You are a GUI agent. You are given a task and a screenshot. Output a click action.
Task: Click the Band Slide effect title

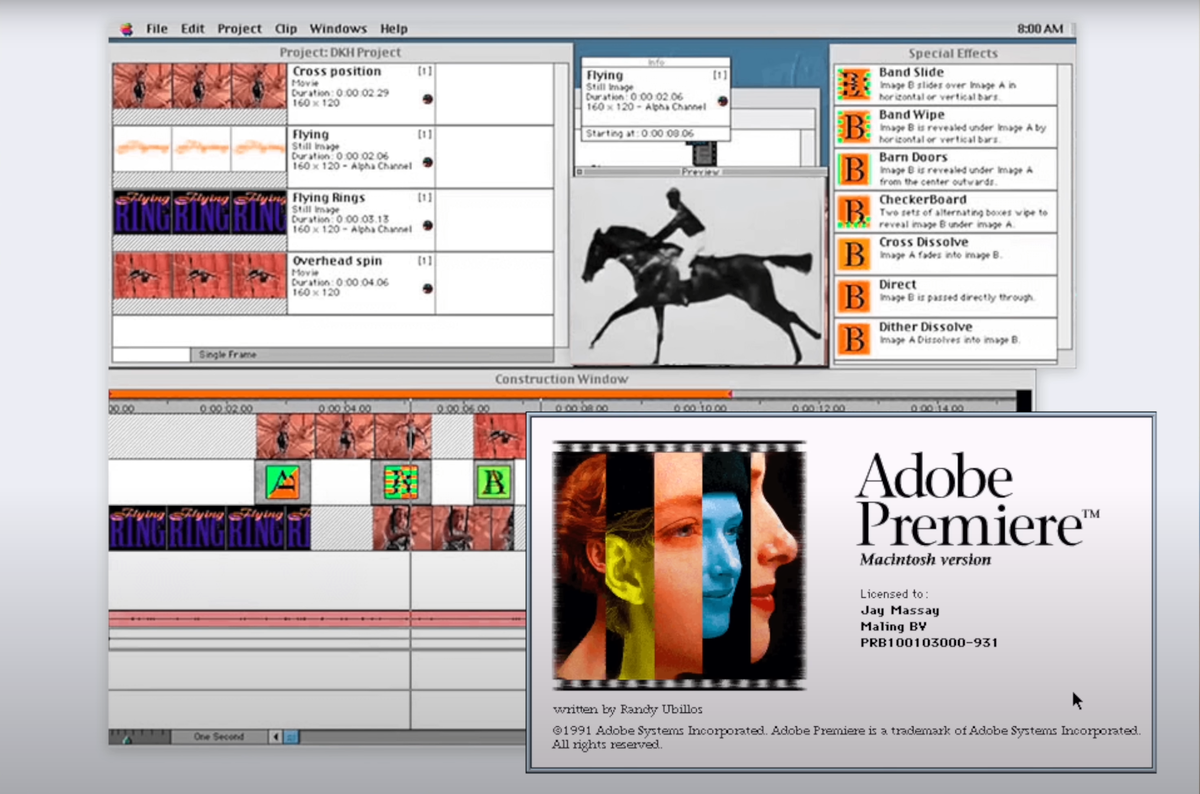911,73
